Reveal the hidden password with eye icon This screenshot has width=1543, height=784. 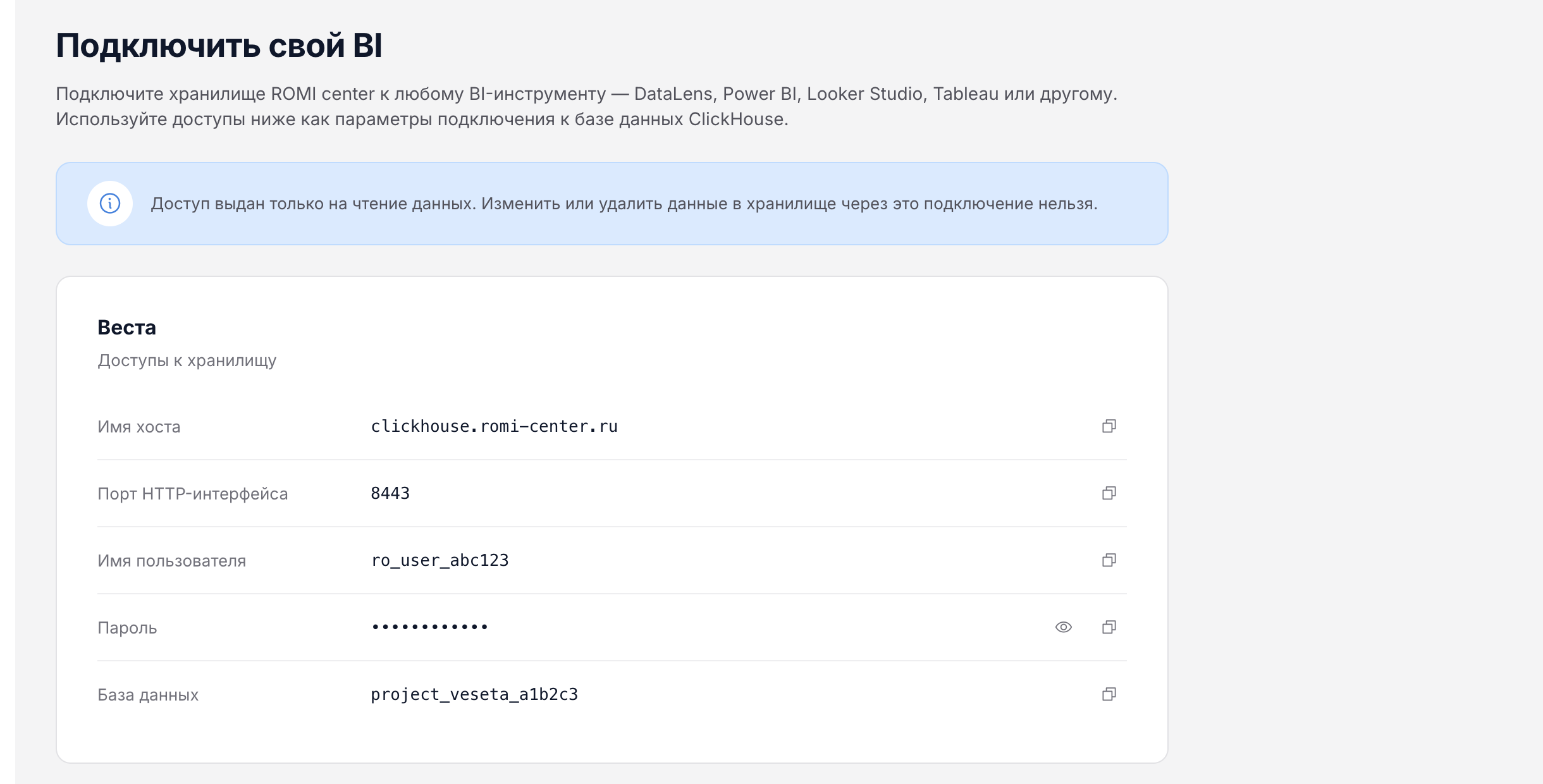1064,627
